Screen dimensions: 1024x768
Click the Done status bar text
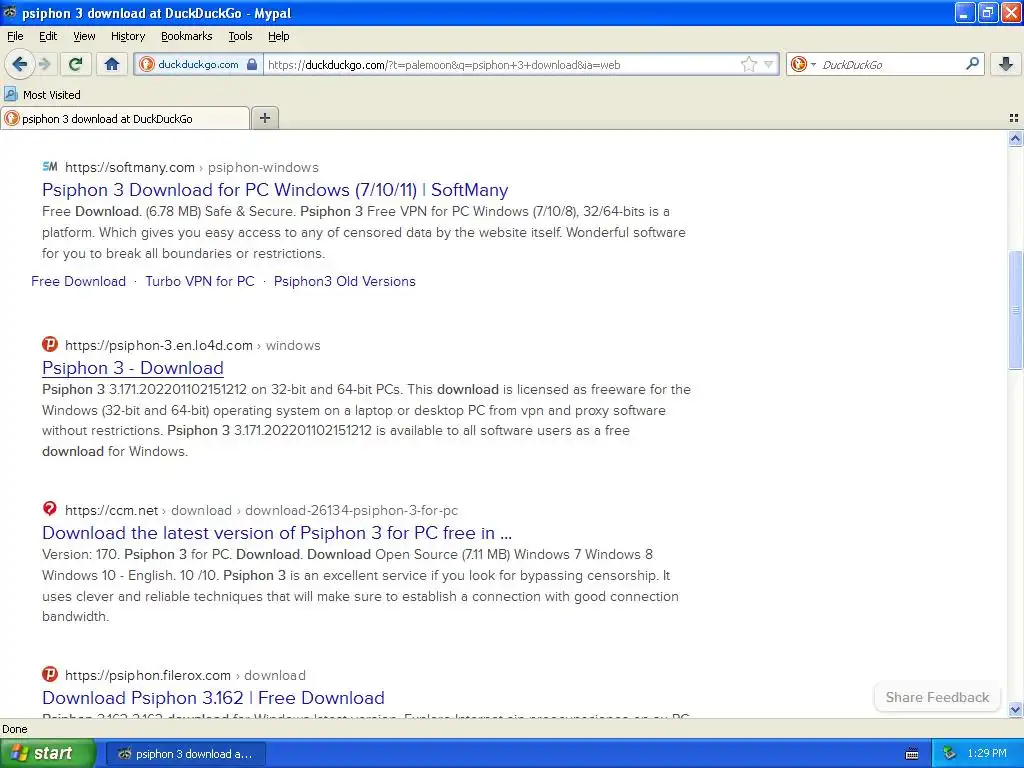coord(15,729)
